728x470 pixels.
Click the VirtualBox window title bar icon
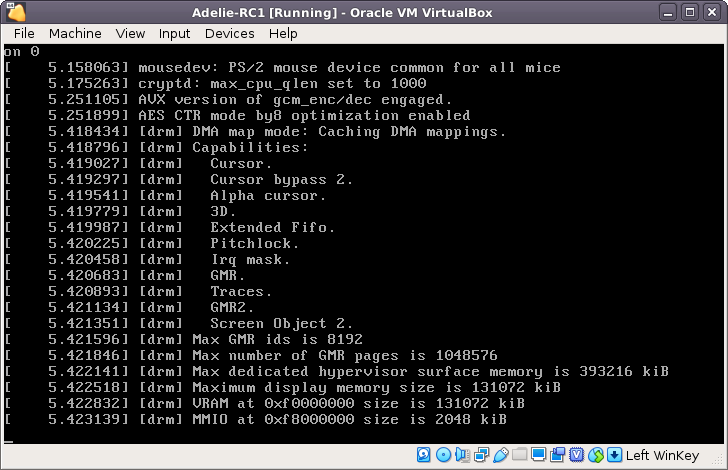(16, 12)
